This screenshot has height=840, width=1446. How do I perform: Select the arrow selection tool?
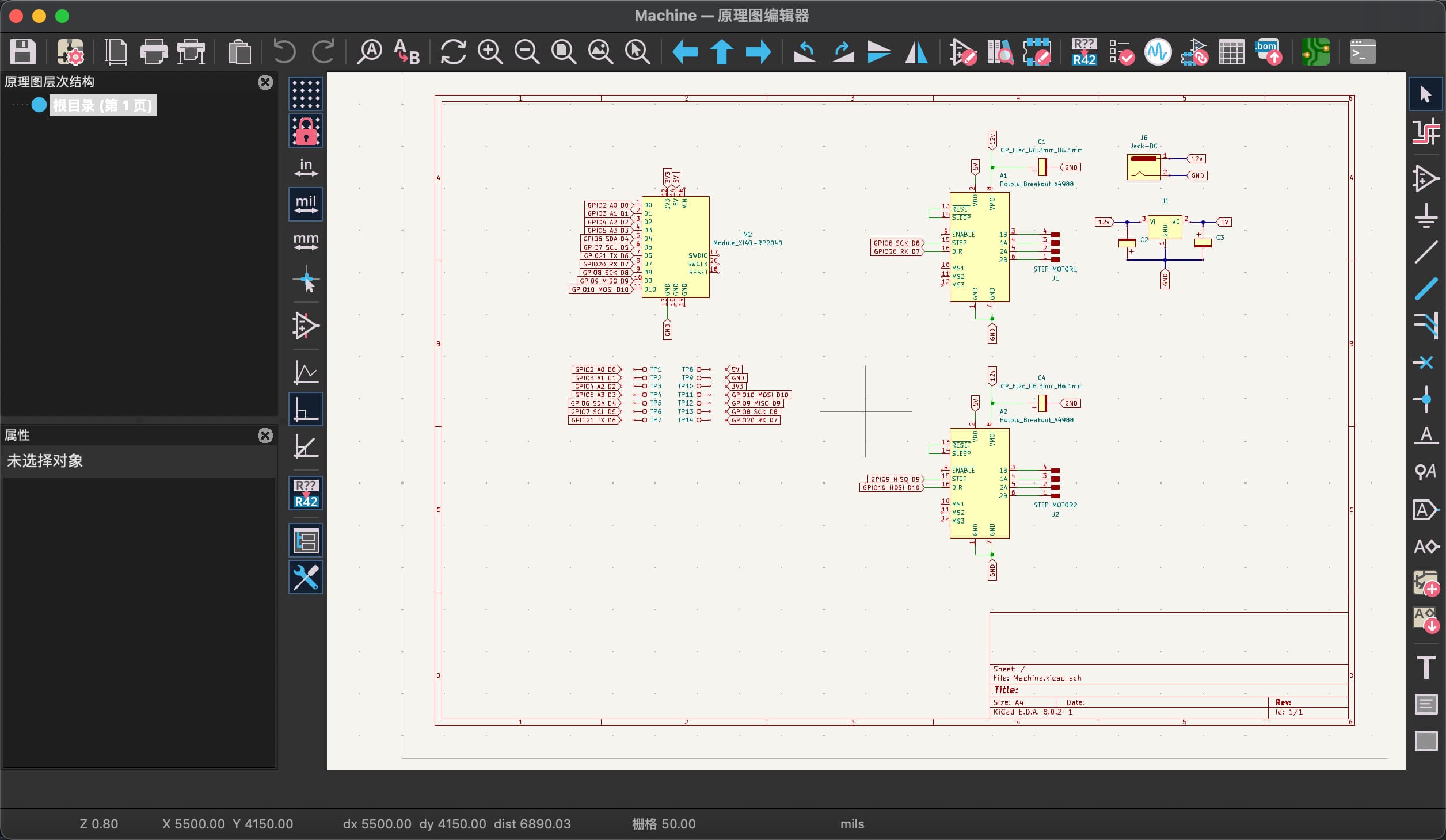pyautogui.click(x=1426, y=94)
